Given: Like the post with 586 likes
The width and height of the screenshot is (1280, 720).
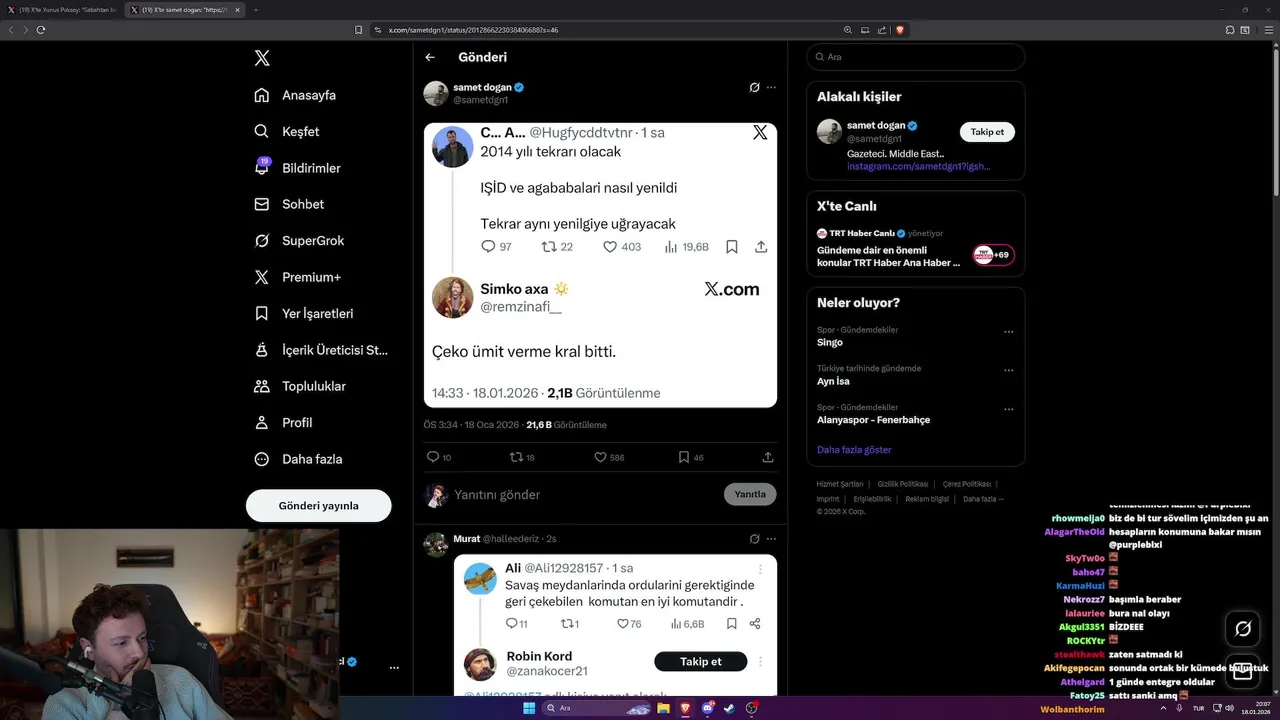Looking at the screenshot, I should (609, 457).
